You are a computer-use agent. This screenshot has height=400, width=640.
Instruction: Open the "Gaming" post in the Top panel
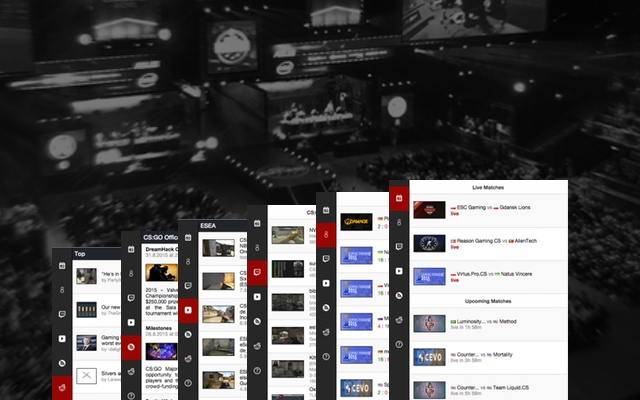point(96,343)
